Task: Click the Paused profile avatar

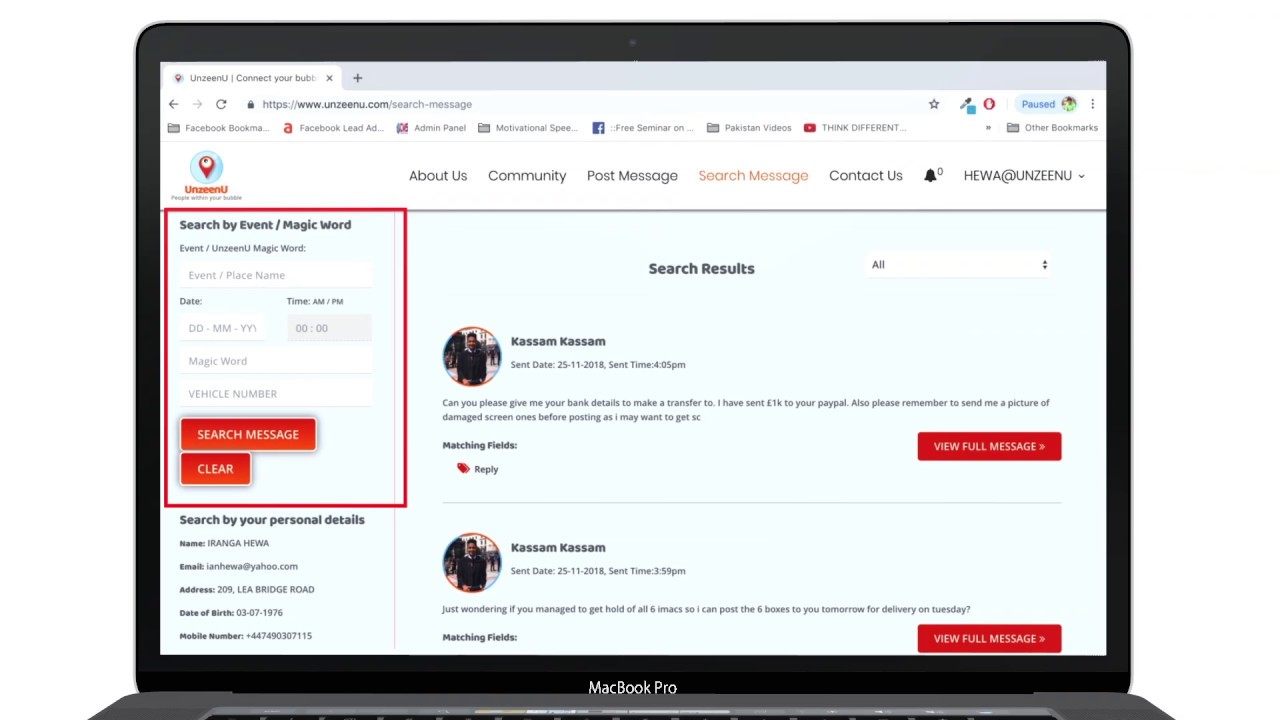Action: [x=1069, y=104]
